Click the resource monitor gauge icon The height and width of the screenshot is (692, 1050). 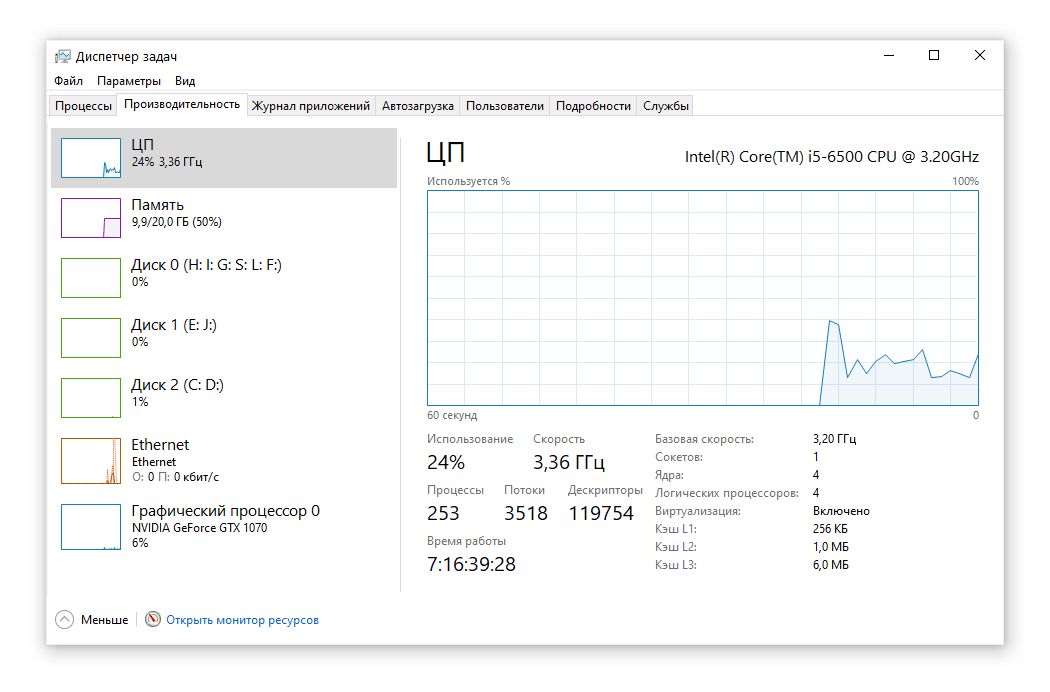(x=153, y=620)
